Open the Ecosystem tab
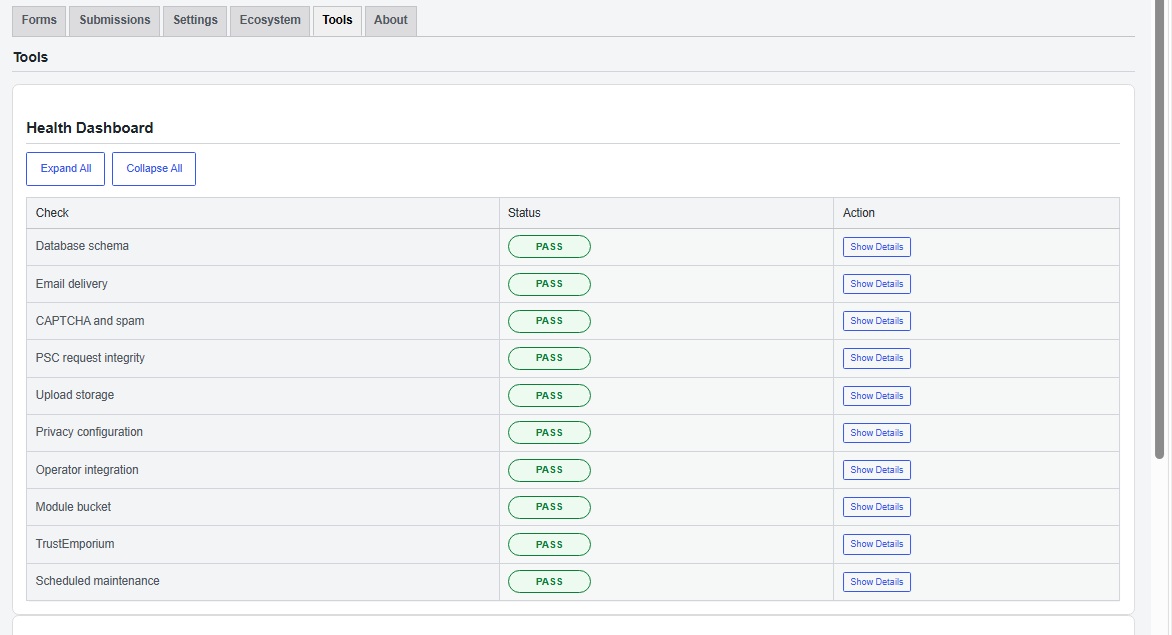This screenshot has width=1172, height=635. click(x=270, y=21)
